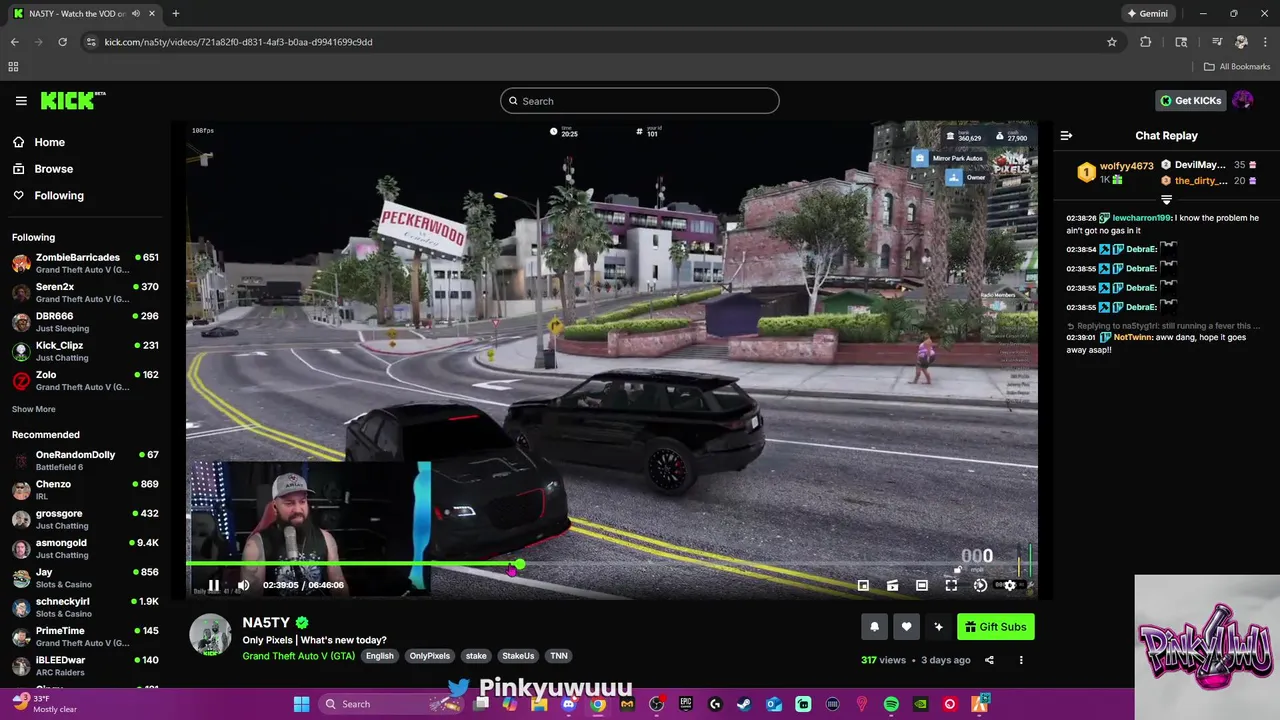Click wolfyy4673 top gifter entry
The image size is (1280, 720).
coord(1114,172)
